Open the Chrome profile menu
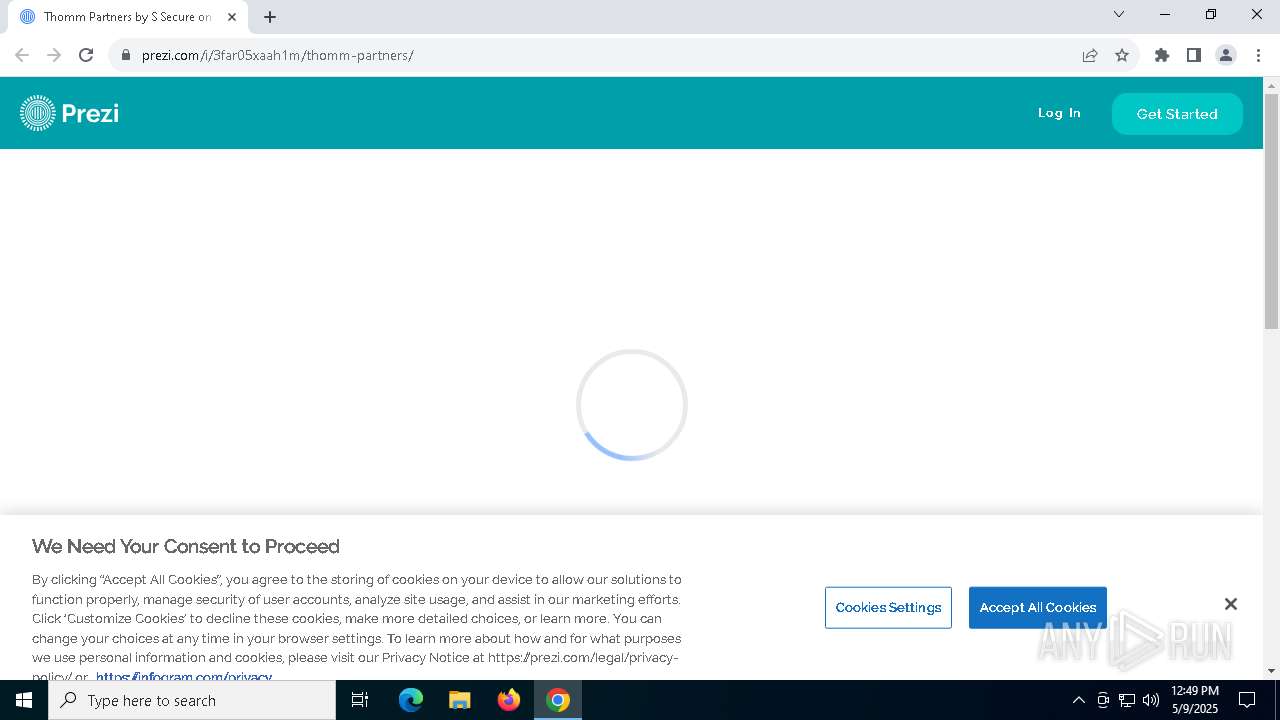The width and height of the screenshot is (1280, 720). point(1226,55)
